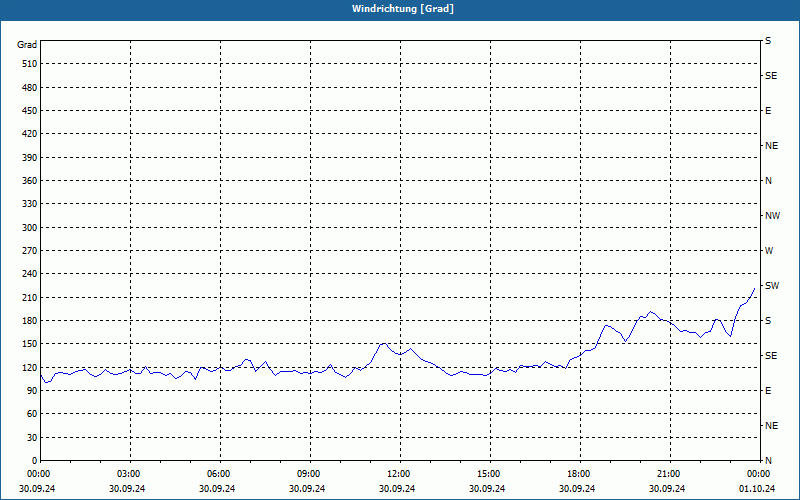Image resolution: width=800 pixels, height=500 pixels.
Task: Select the 390 y-axis value
Action: point(30,158)
